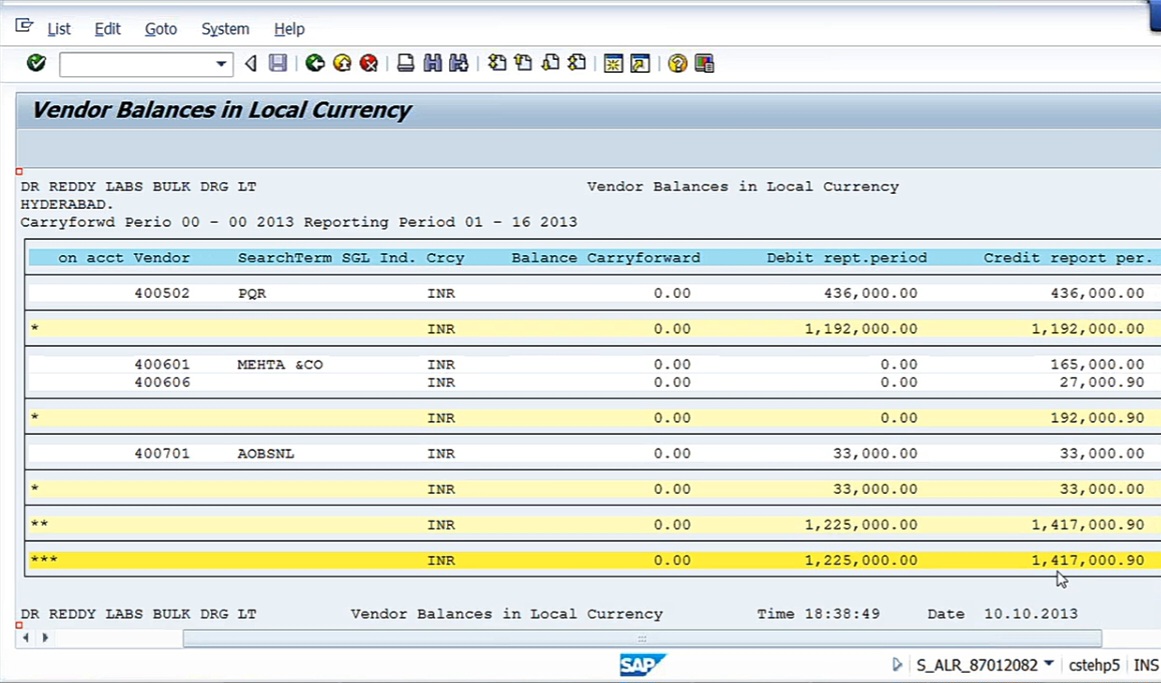The image size is (1161, 683).
Task: Select vendor number 400502
Action: click(162, 293)
